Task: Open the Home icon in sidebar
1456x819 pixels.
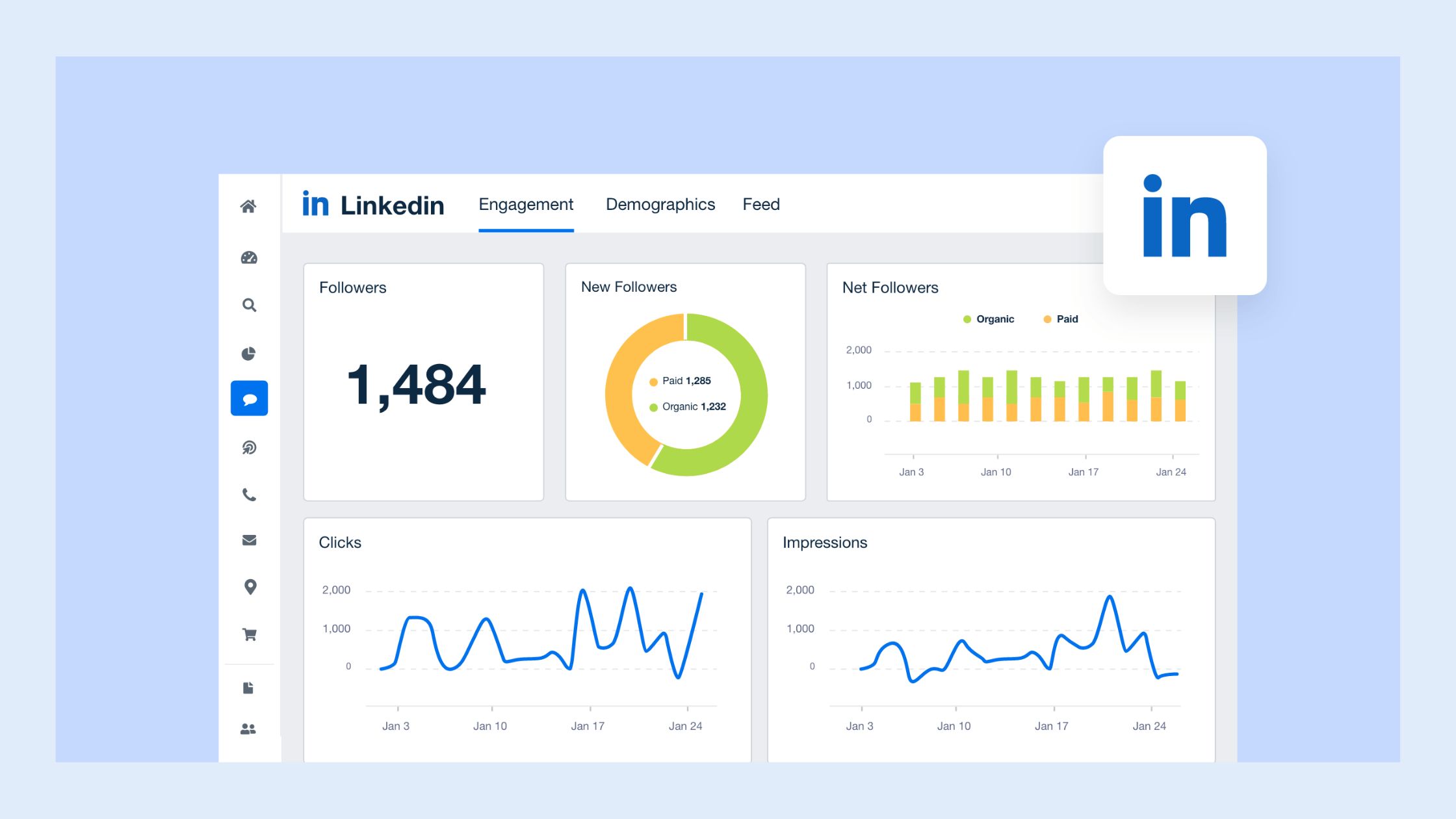Action: [x=248, y=207]
